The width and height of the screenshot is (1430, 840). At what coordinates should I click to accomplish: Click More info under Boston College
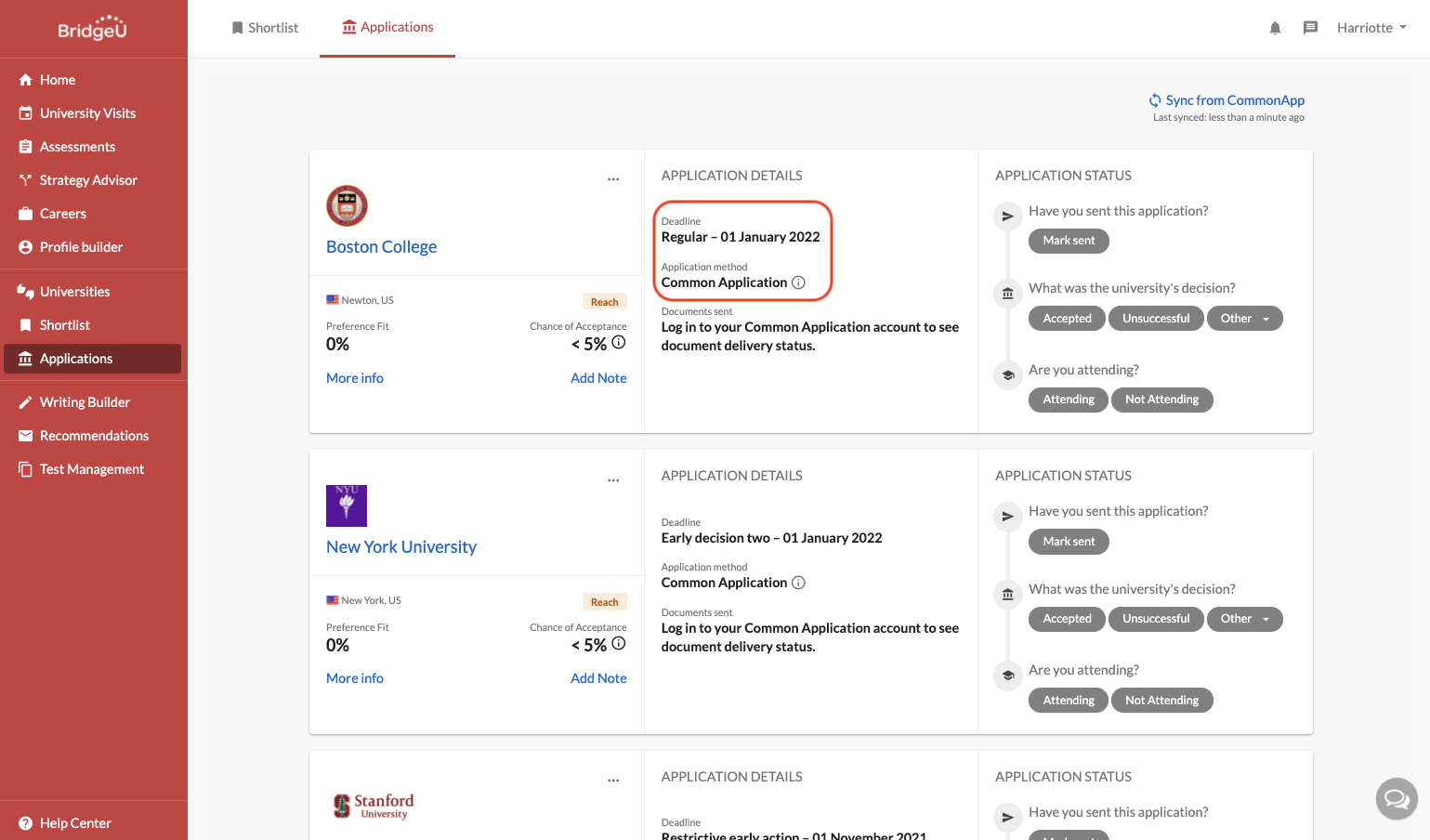coord(355,378)
